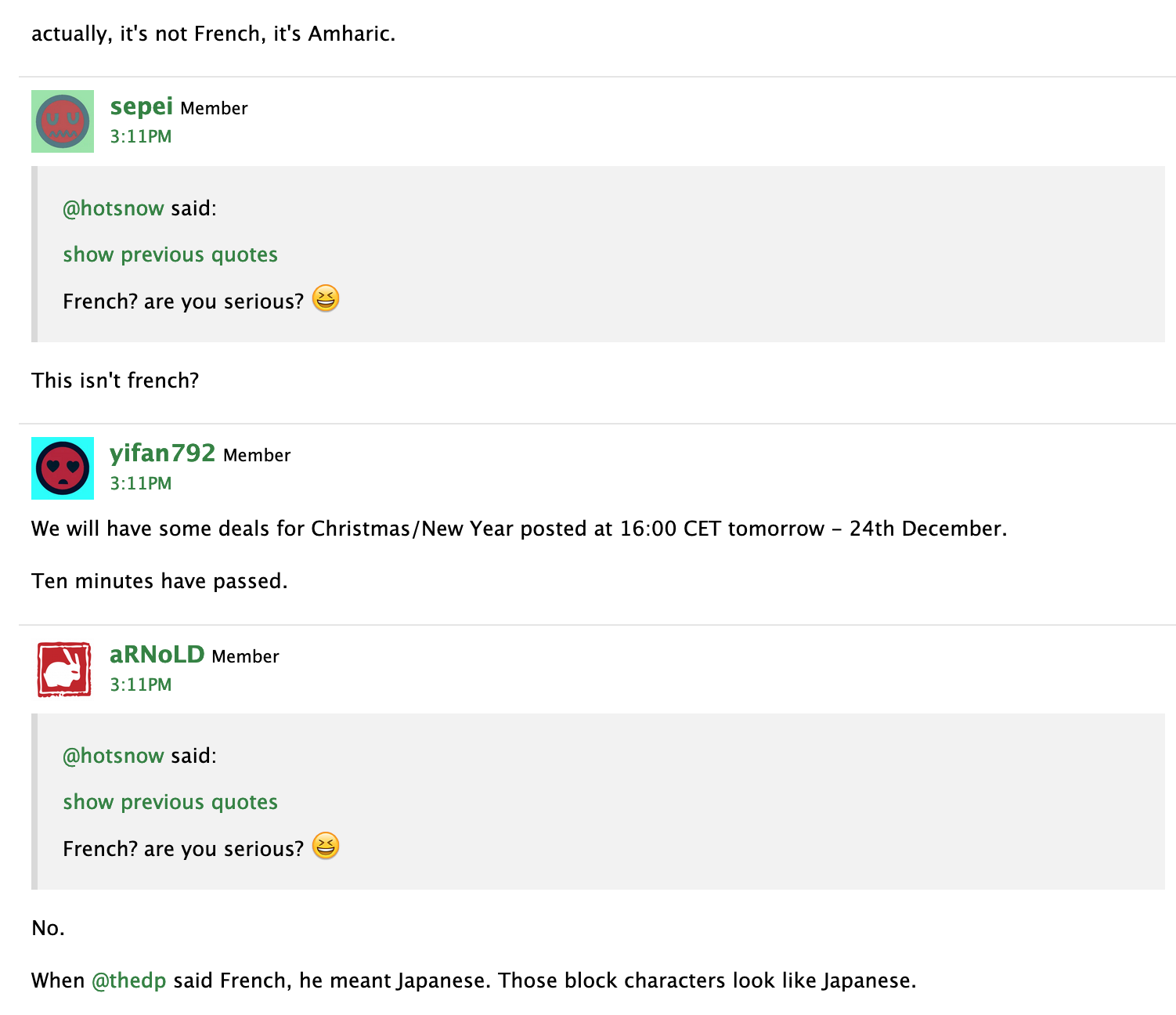Click the Member label beside sepei
Screen dimensions: 1176x1015
pyautogui.click(x=214, y=108)
